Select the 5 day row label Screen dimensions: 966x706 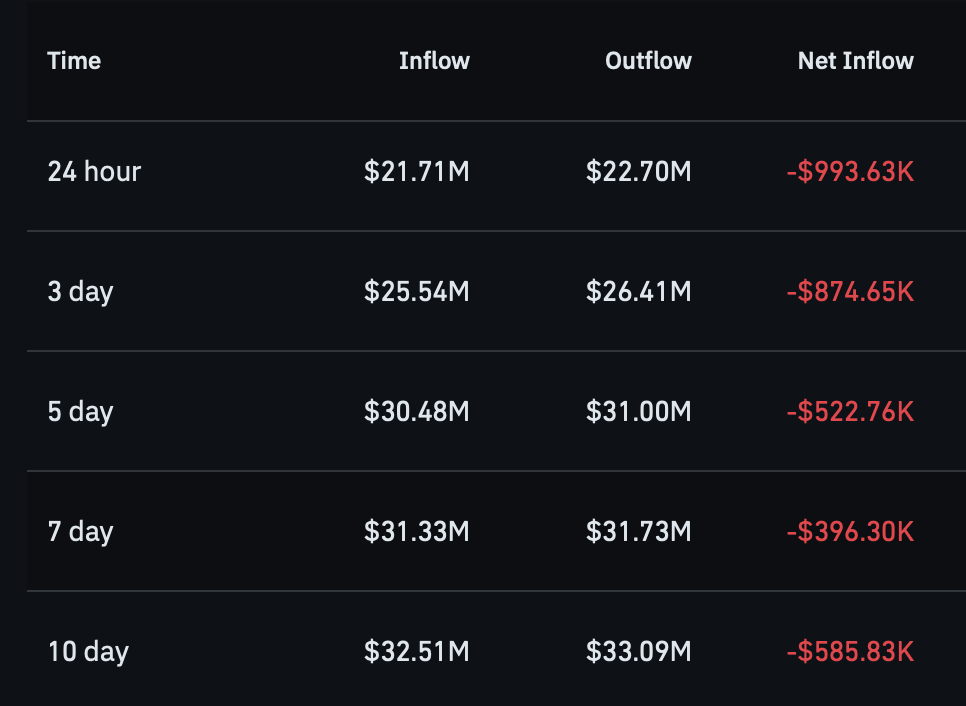[x=81, y=412]
